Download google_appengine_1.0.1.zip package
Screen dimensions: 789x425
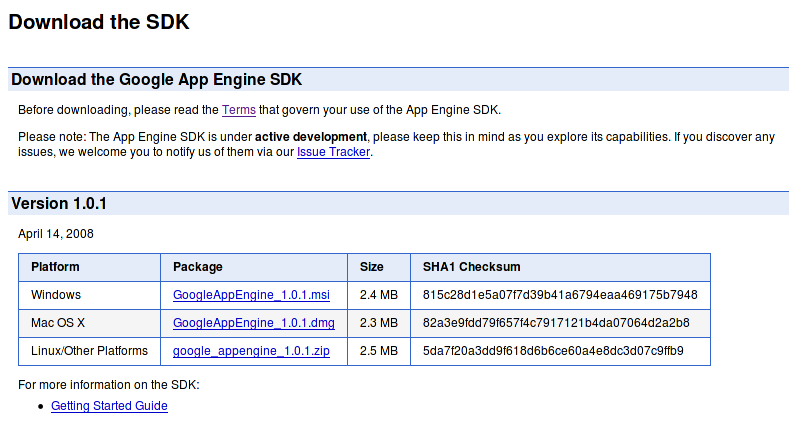(251, 351)
